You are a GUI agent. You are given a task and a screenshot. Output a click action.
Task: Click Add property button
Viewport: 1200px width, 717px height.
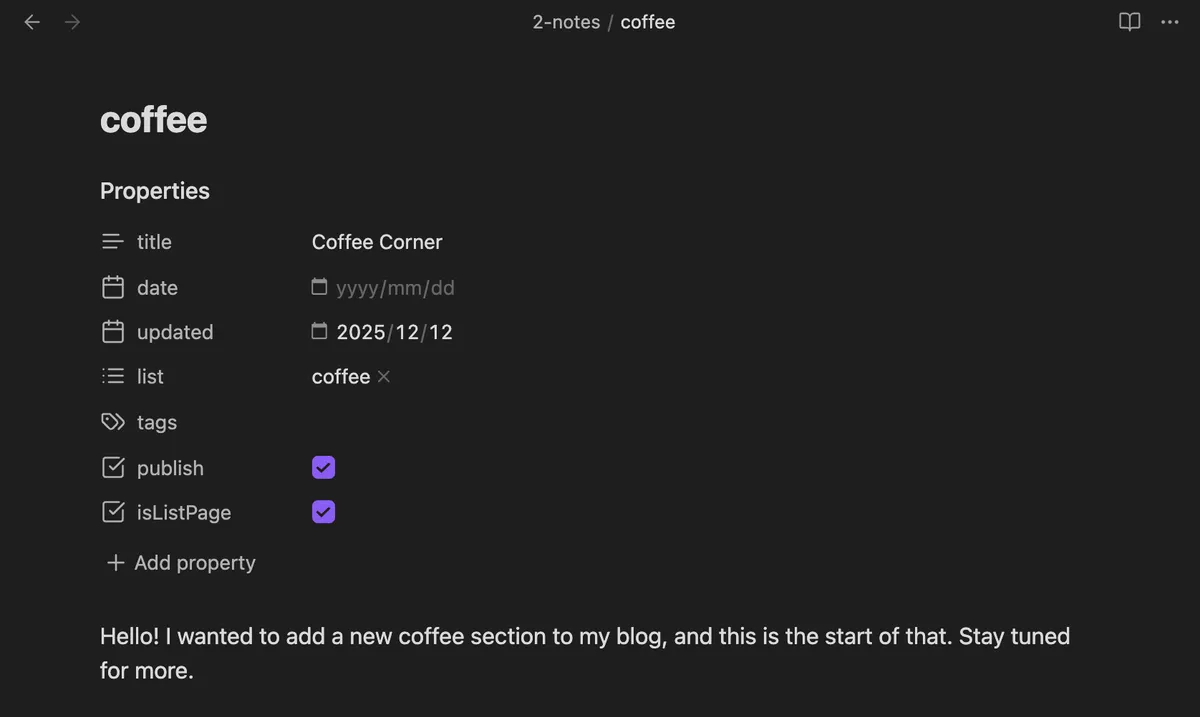[181, 563]
